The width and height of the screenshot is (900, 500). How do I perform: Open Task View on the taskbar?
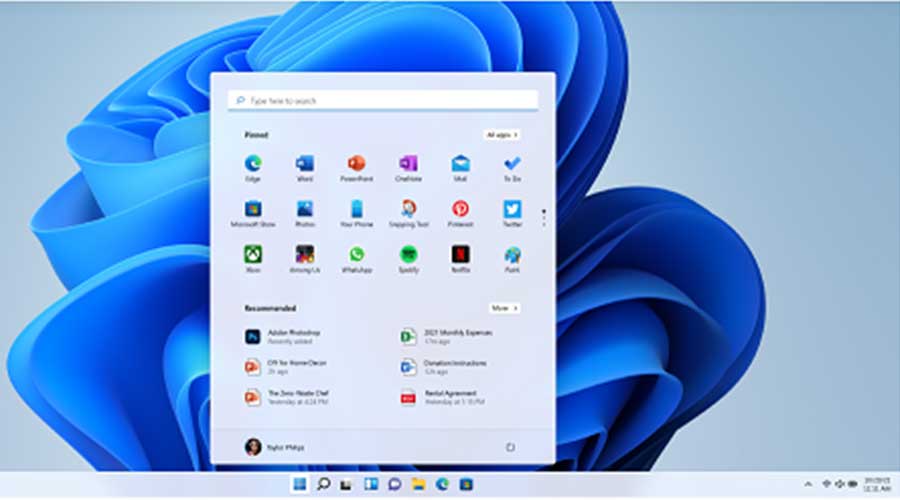pyautogui.click(x=346, y=484)
